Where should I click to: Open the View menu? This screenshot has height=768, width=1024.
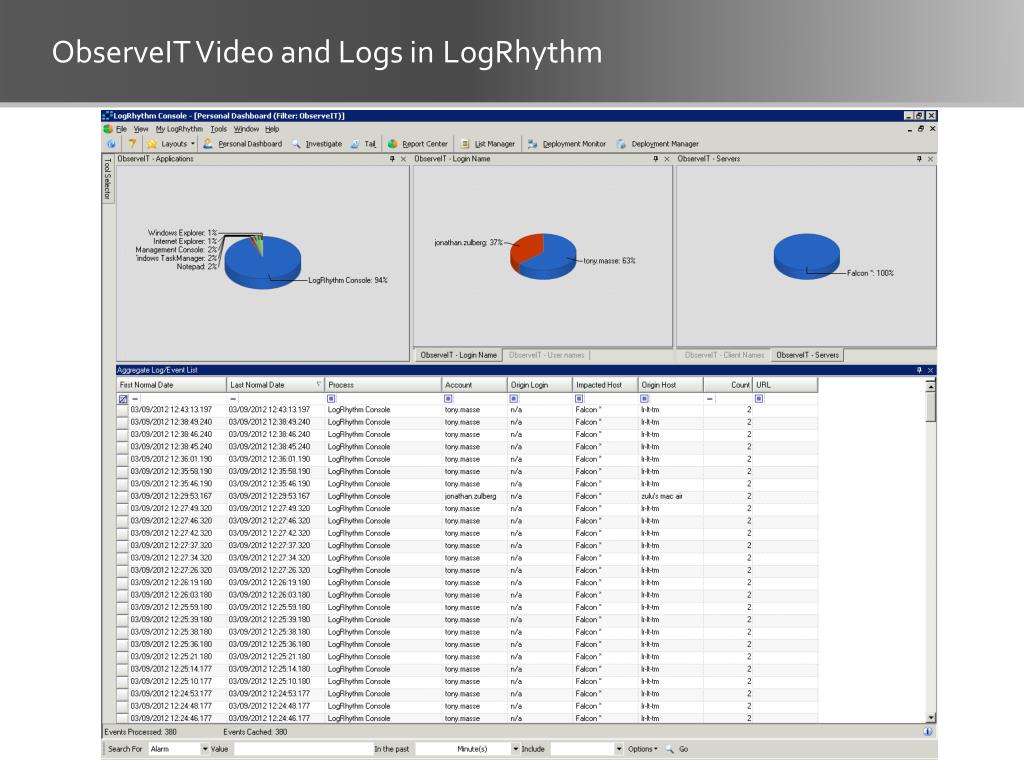(141, 129)
